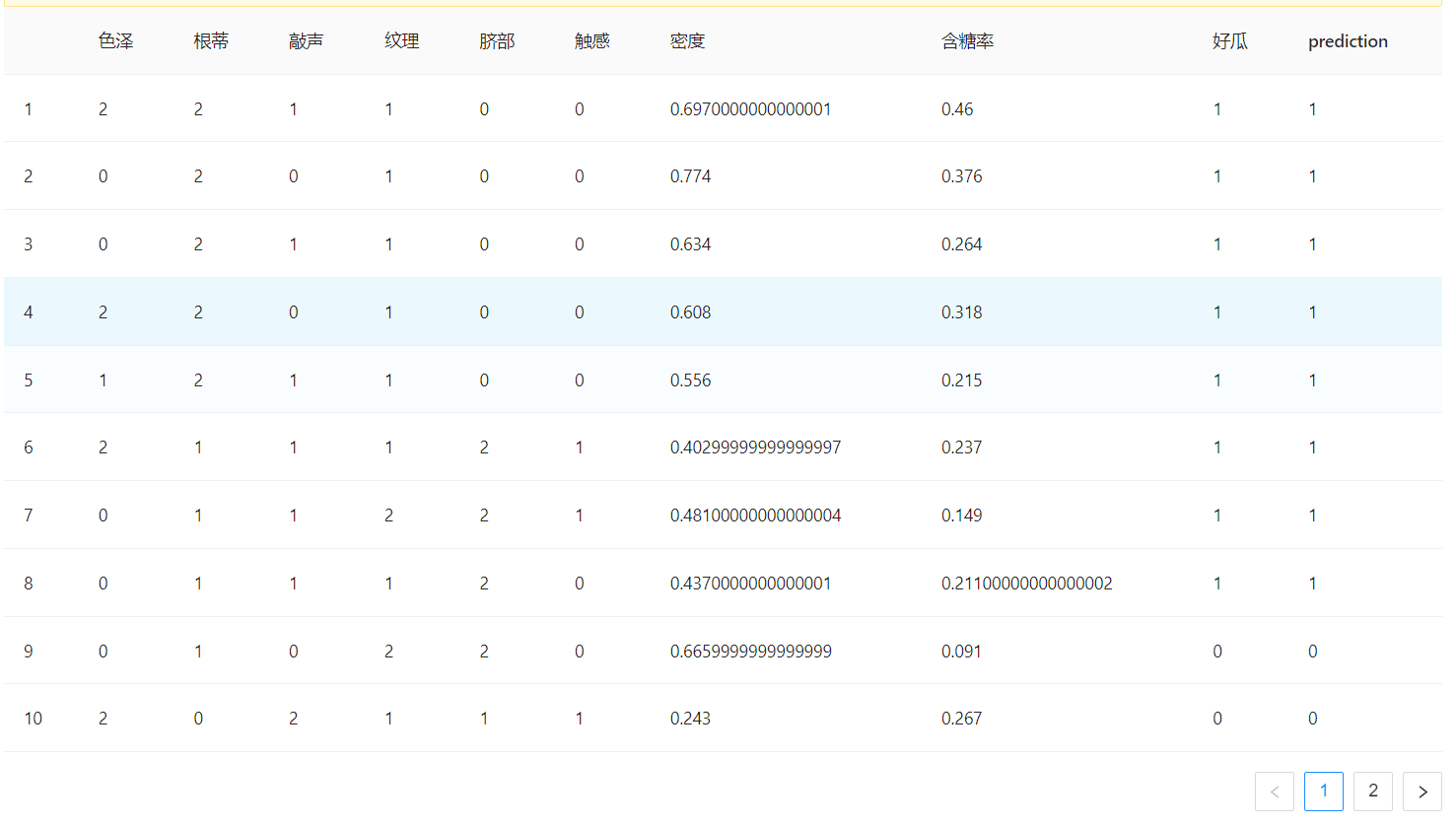Click the 密度 column header
Screen dimensions: 1456x827
click(687, 41)
